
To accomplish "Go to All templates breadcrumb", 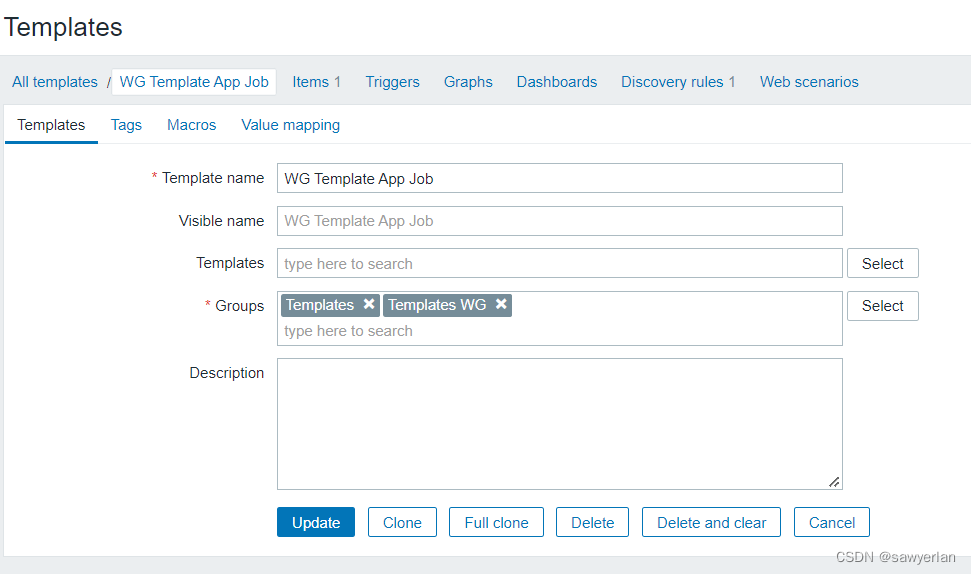I will (55, 82).
